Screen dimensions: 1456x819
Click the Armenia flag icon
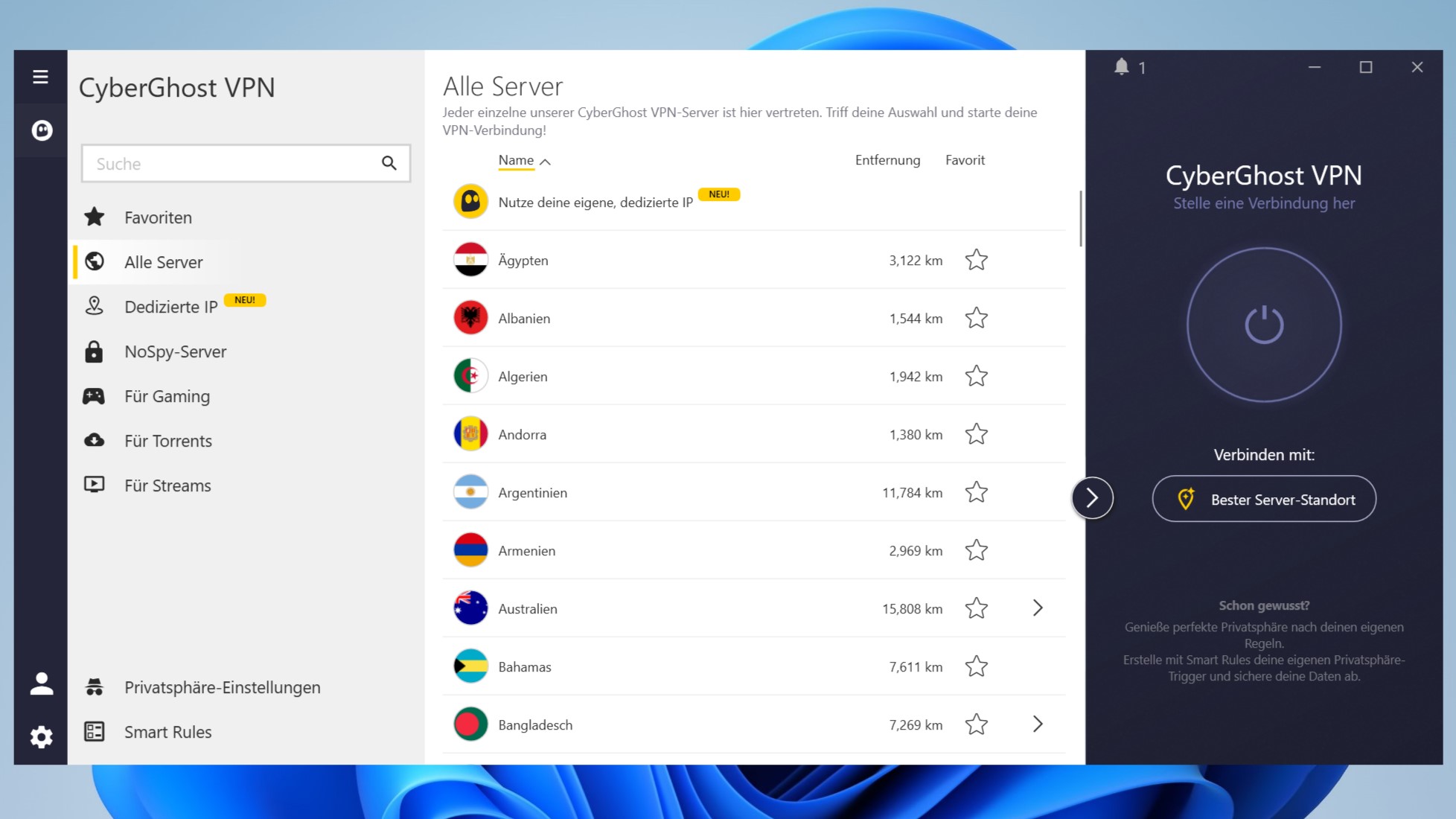470,549
